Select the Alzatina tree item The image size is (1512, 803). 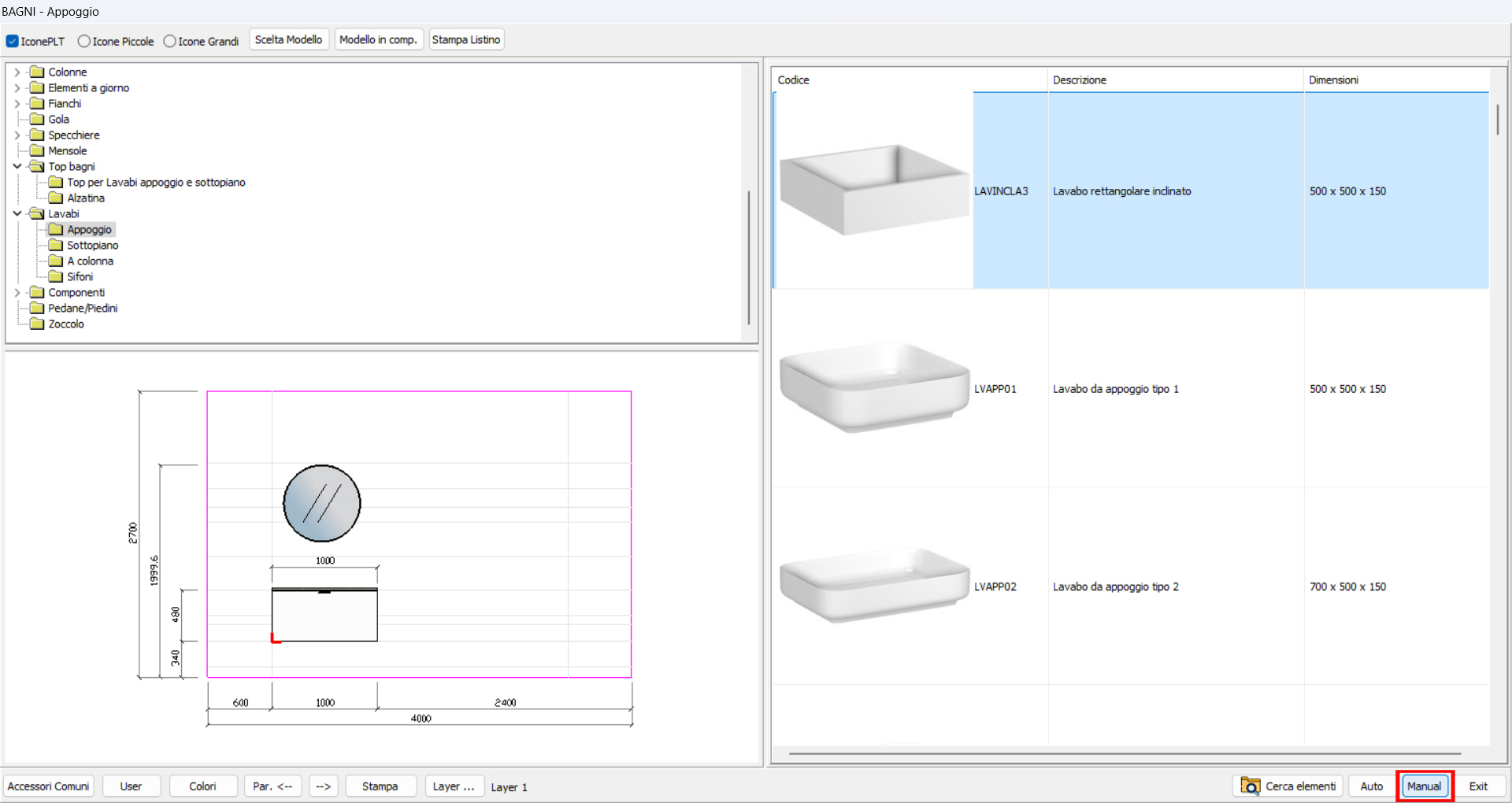86,198
